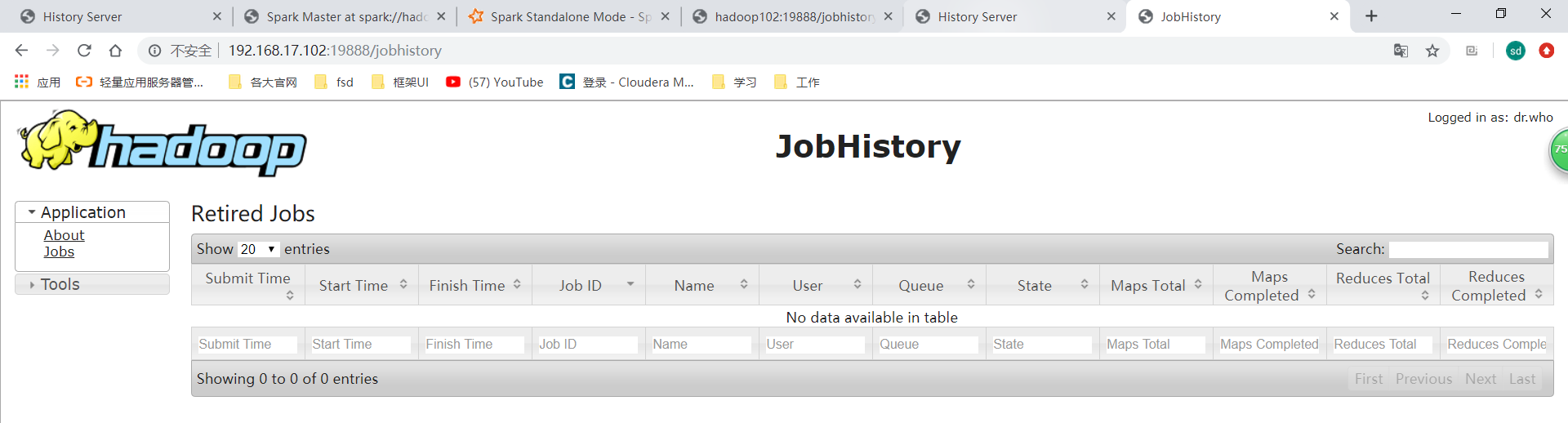Click into the Search box
The width and height of the screenshot is (1568, 423).
(1468, 249)
